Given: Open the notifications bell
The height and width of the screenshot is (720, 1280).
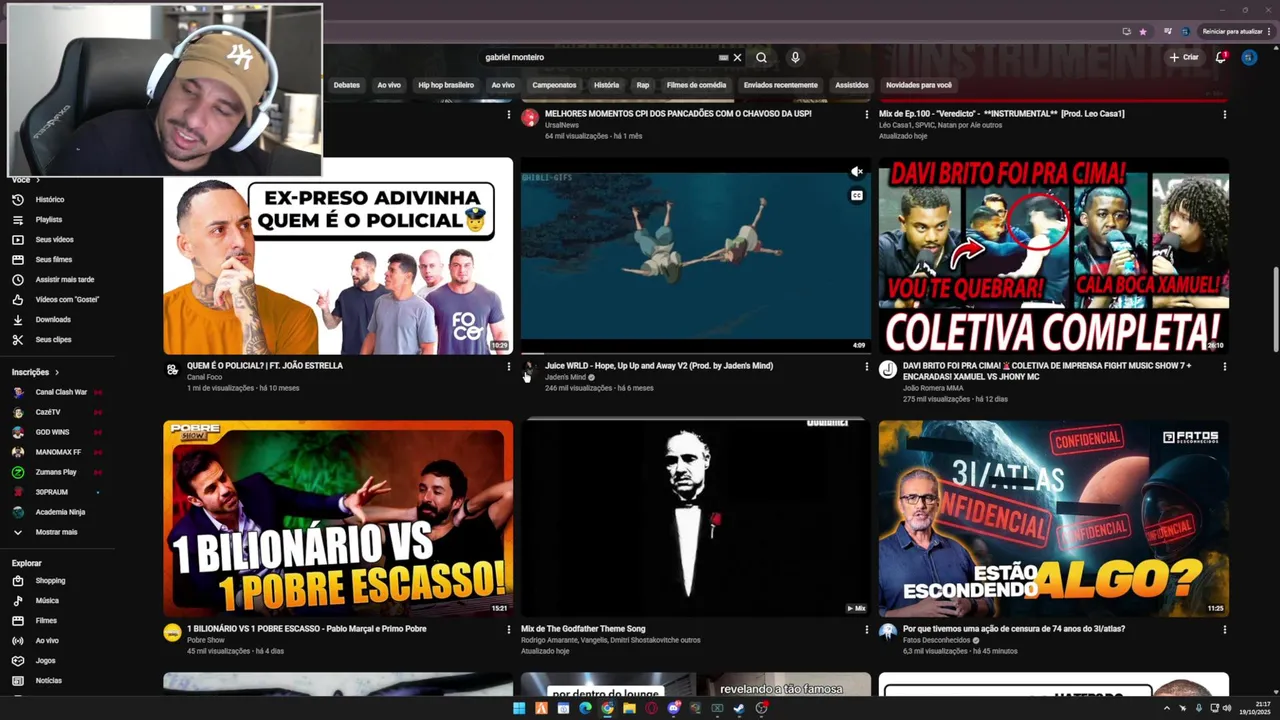Looking at the screenshot, I should pos(1220,57).
